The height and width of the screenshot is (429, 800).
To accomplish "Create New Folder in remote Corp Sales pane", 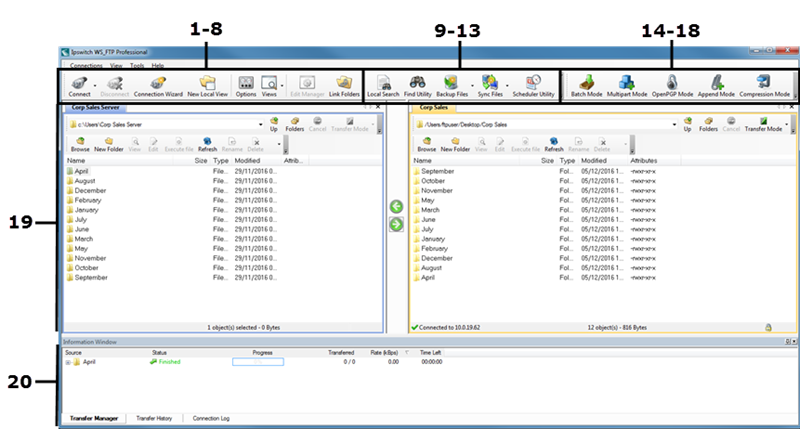I will (x=455, y=144).
